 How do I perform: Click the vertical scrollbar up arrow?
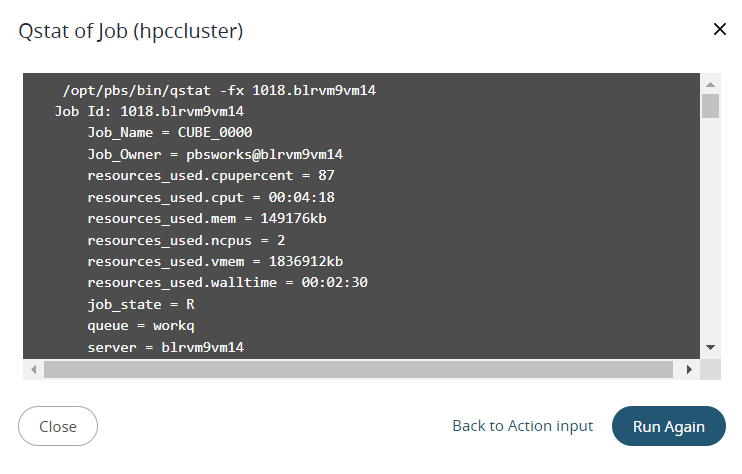710,83
